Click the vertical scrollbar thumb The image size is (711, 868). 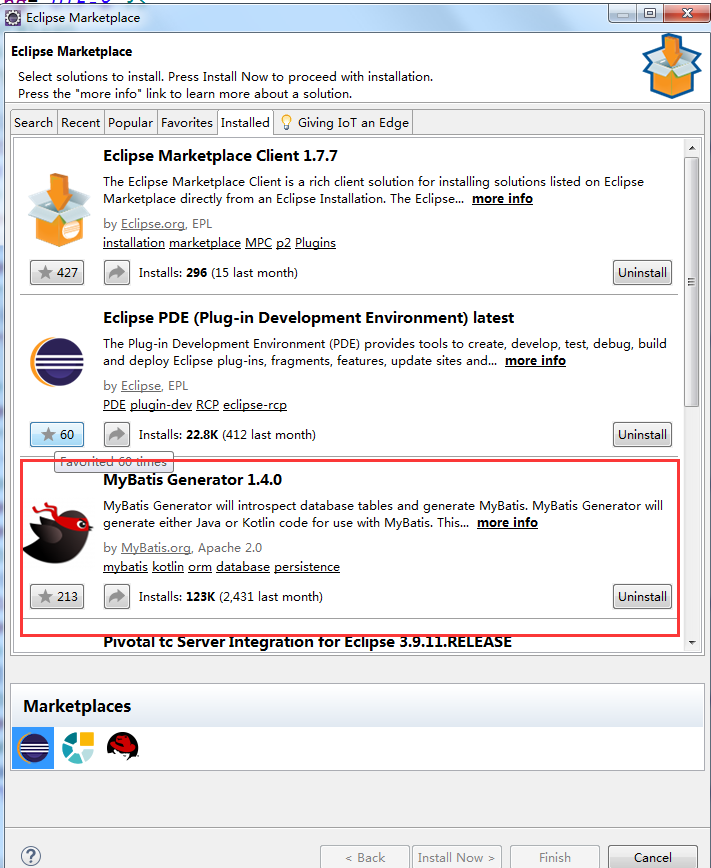[x=692, y=282]
